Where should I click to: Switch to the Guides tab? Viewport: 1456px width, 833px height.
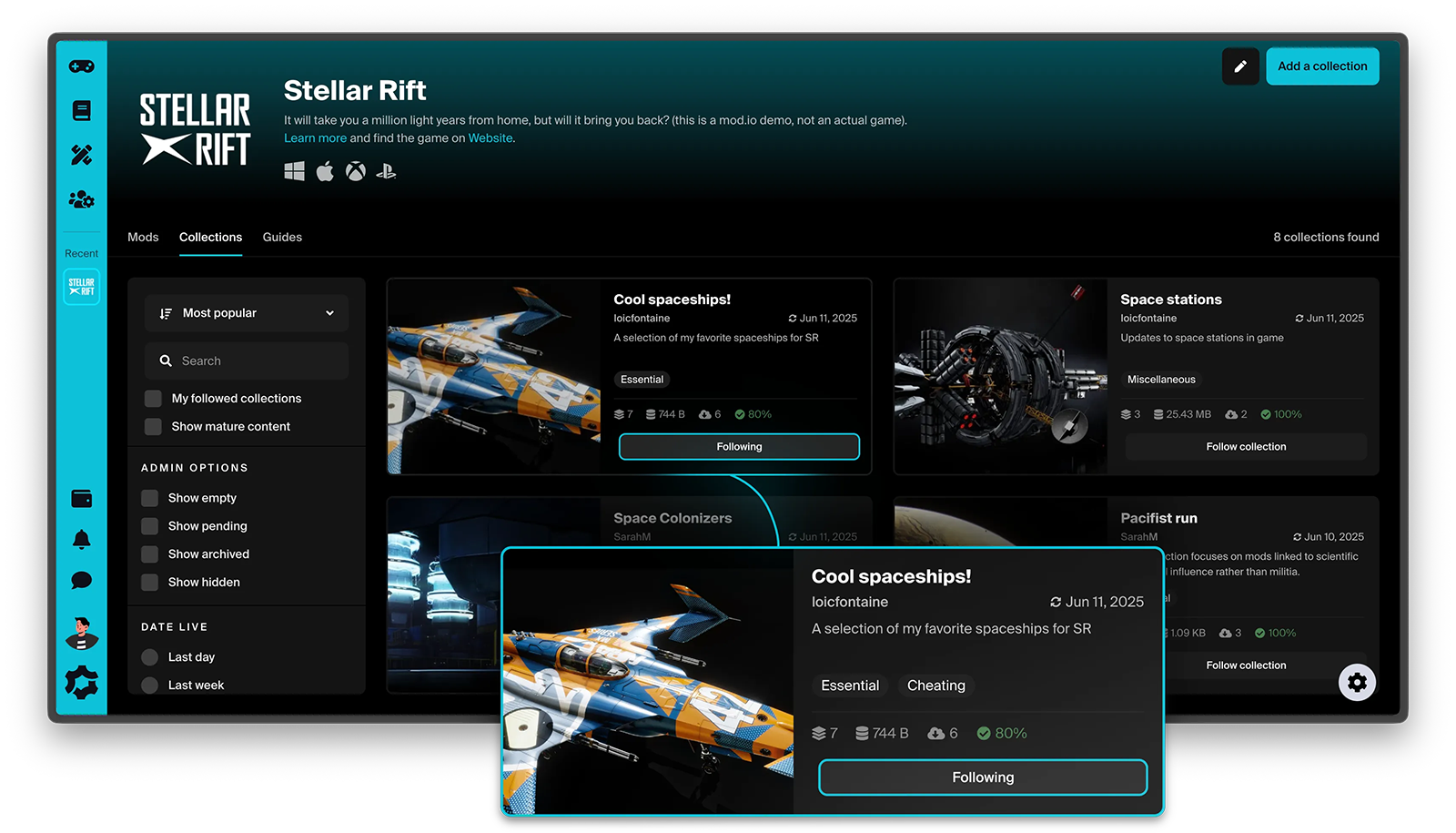[281, 237]
